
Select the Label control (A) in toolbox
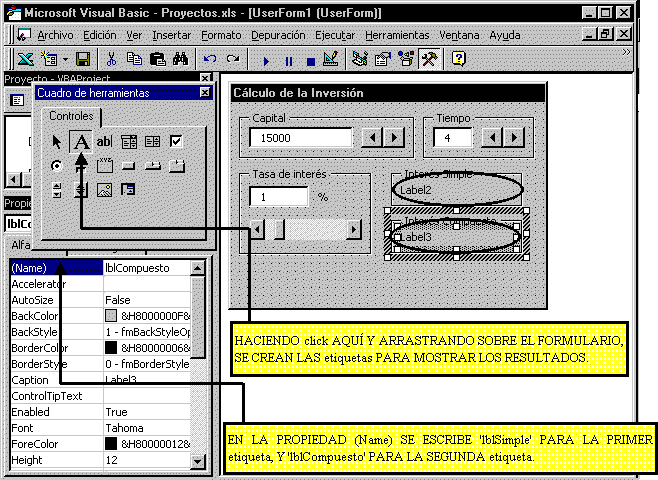[x=81, y=142]
